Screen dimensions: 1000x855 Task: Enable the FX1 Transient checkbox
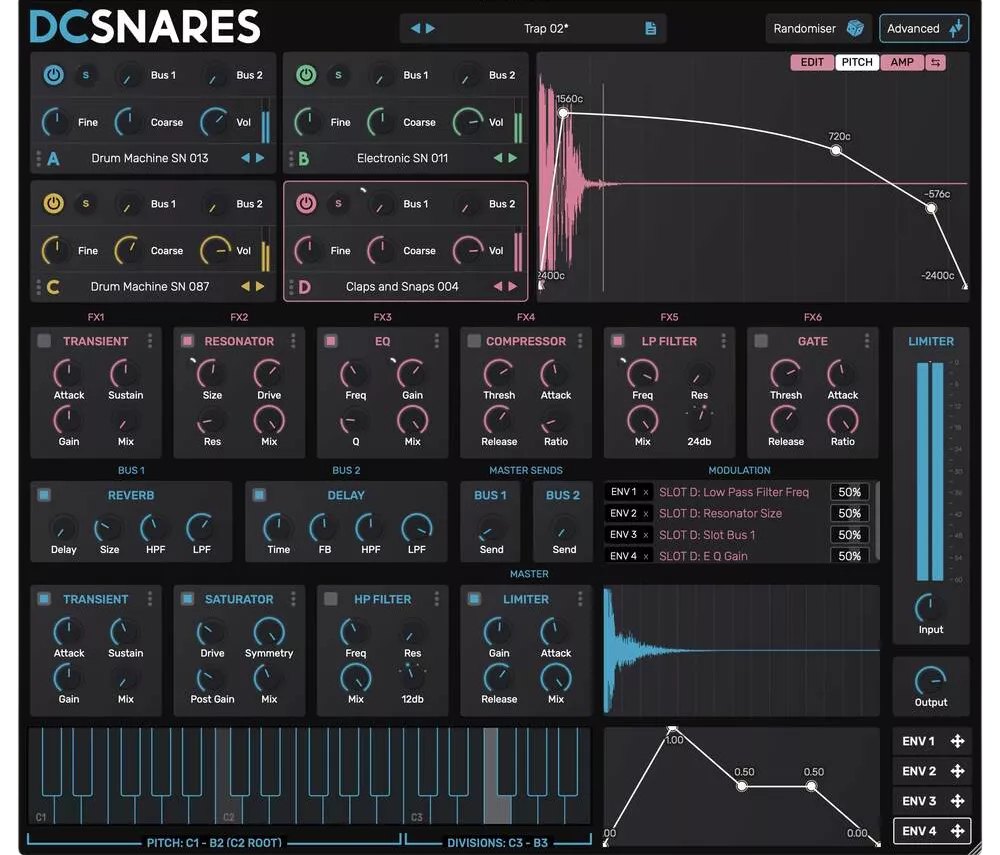(x=44, y=340)
